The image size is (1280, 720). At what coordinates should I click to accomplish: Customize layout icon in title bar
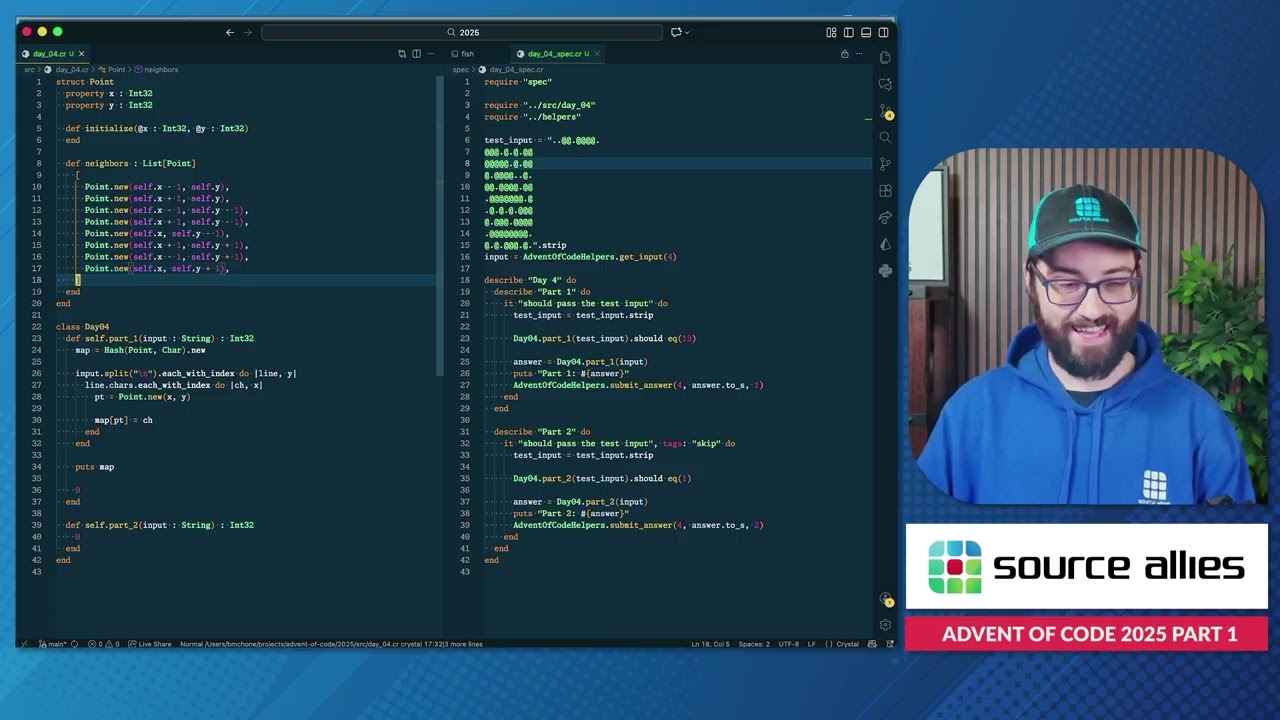831,32
